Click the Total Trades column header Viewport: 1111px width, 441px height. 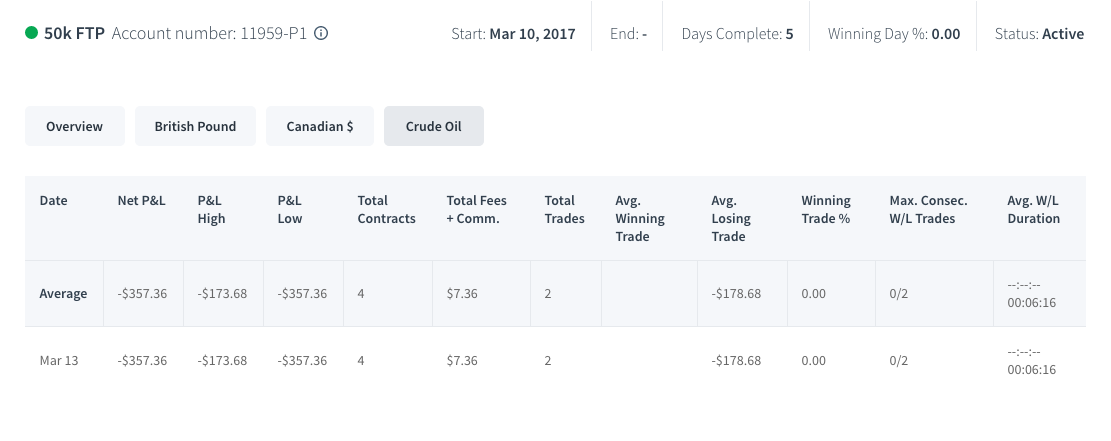[565, 209]
